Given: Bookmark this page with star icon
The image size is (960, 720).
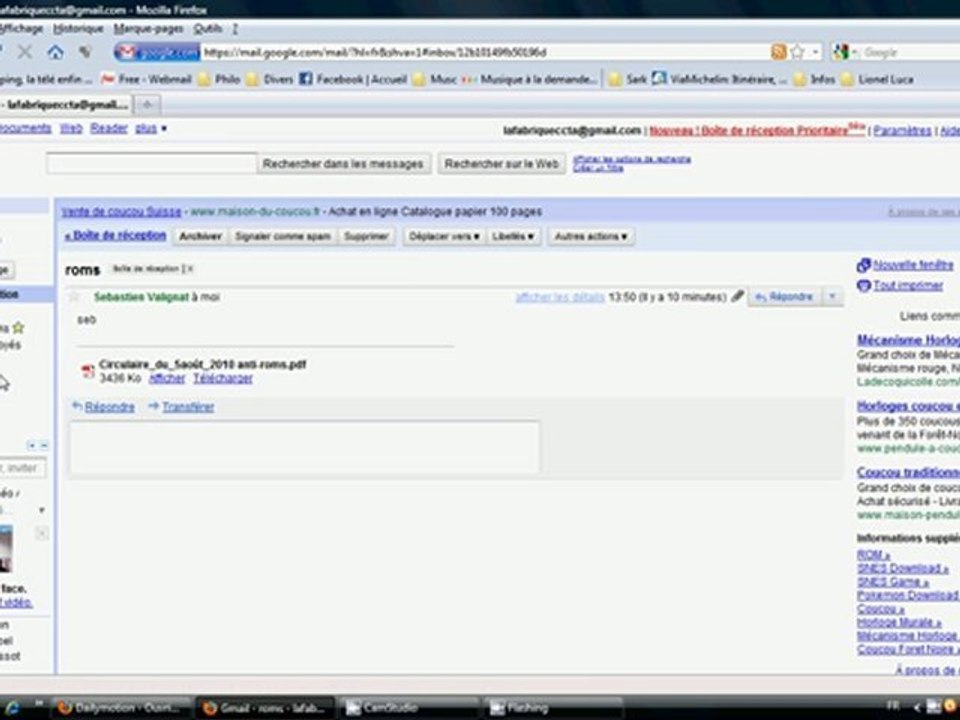Looking at the screenshot, I should coord(797,53).
